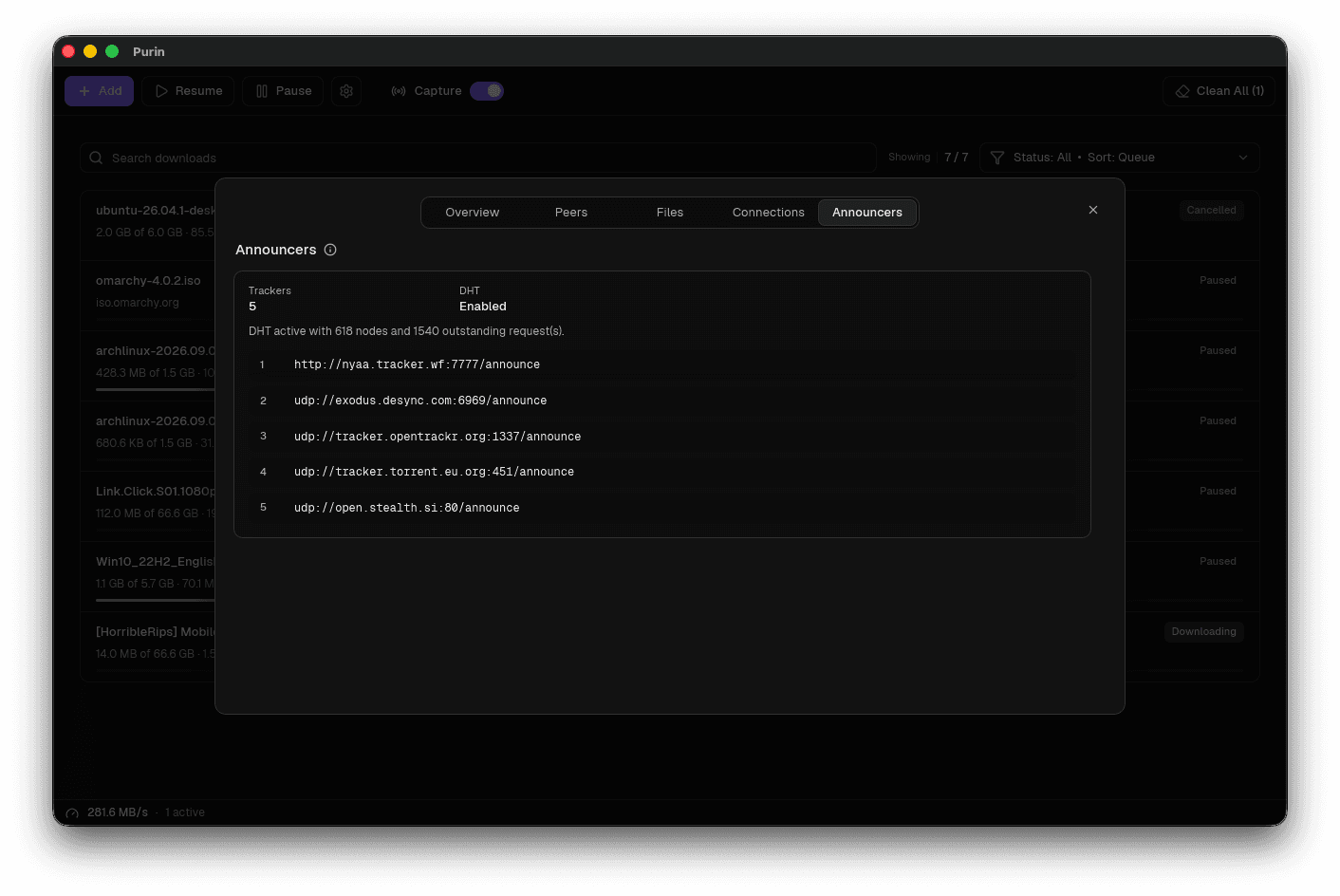1340x896 pixels.
Task: Click the Capture broadcast icon
Action: 399,91
